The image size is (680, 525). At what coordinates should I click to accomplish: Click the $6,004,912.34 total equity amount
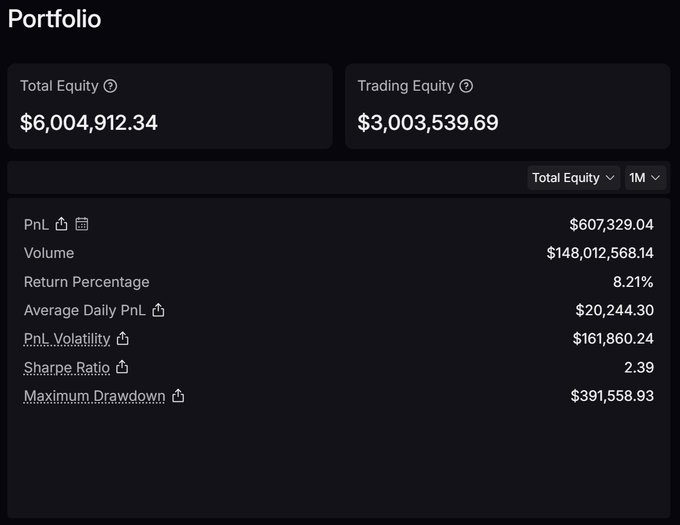89,123
